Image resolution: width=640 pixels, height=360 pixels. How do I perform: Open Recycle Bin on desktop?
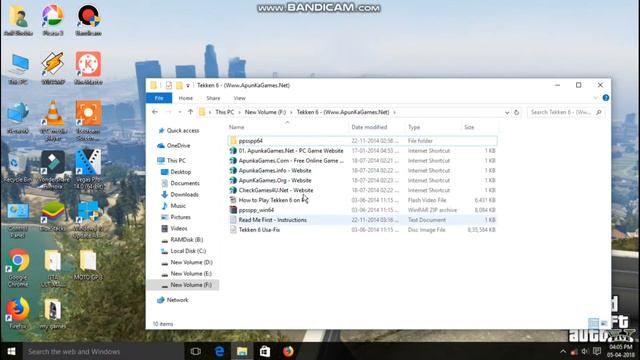point(18,167)
